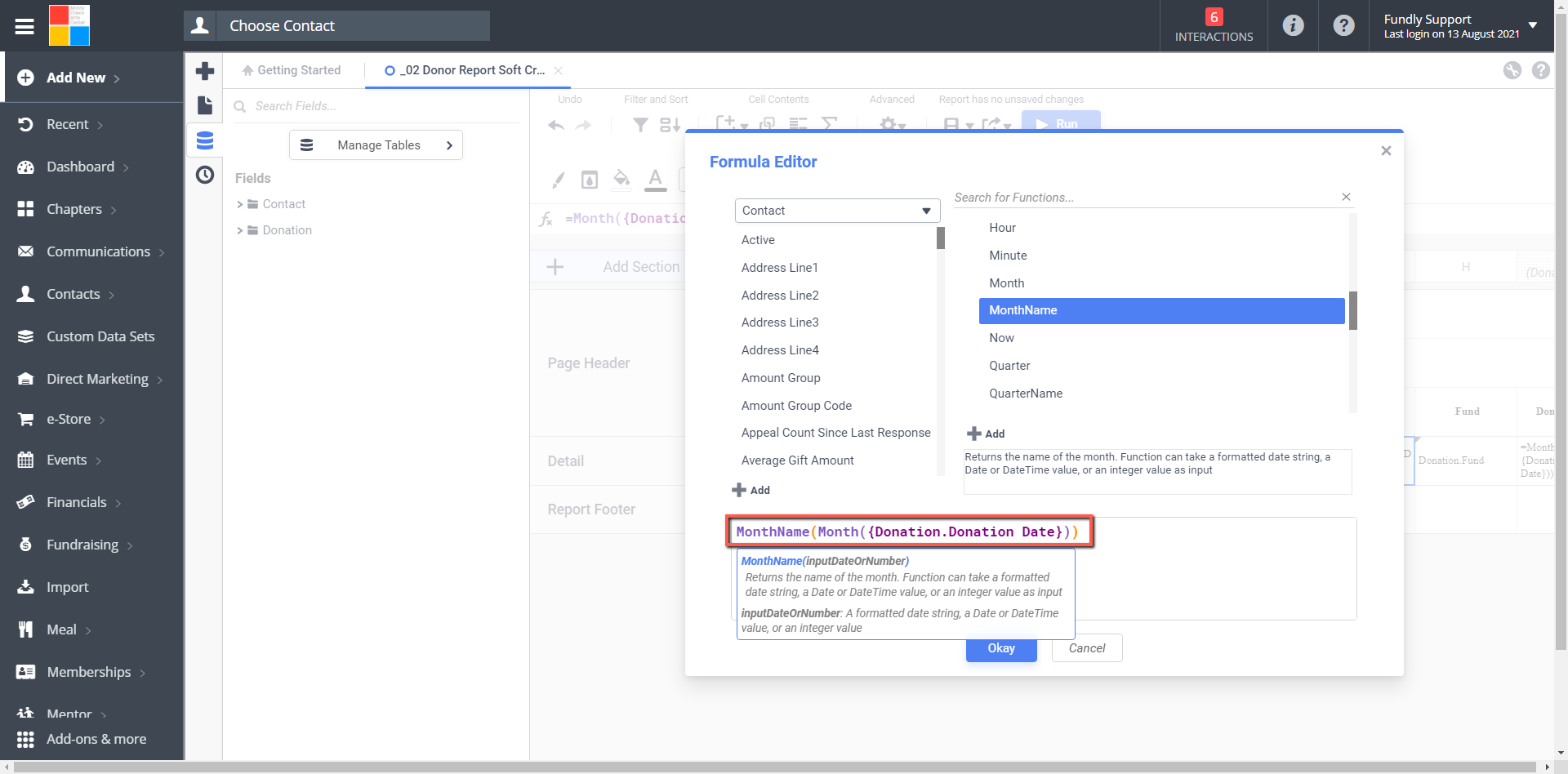1568x774 pixels.
Task: Click the colorful squares app logo
Action: [69, 25]
